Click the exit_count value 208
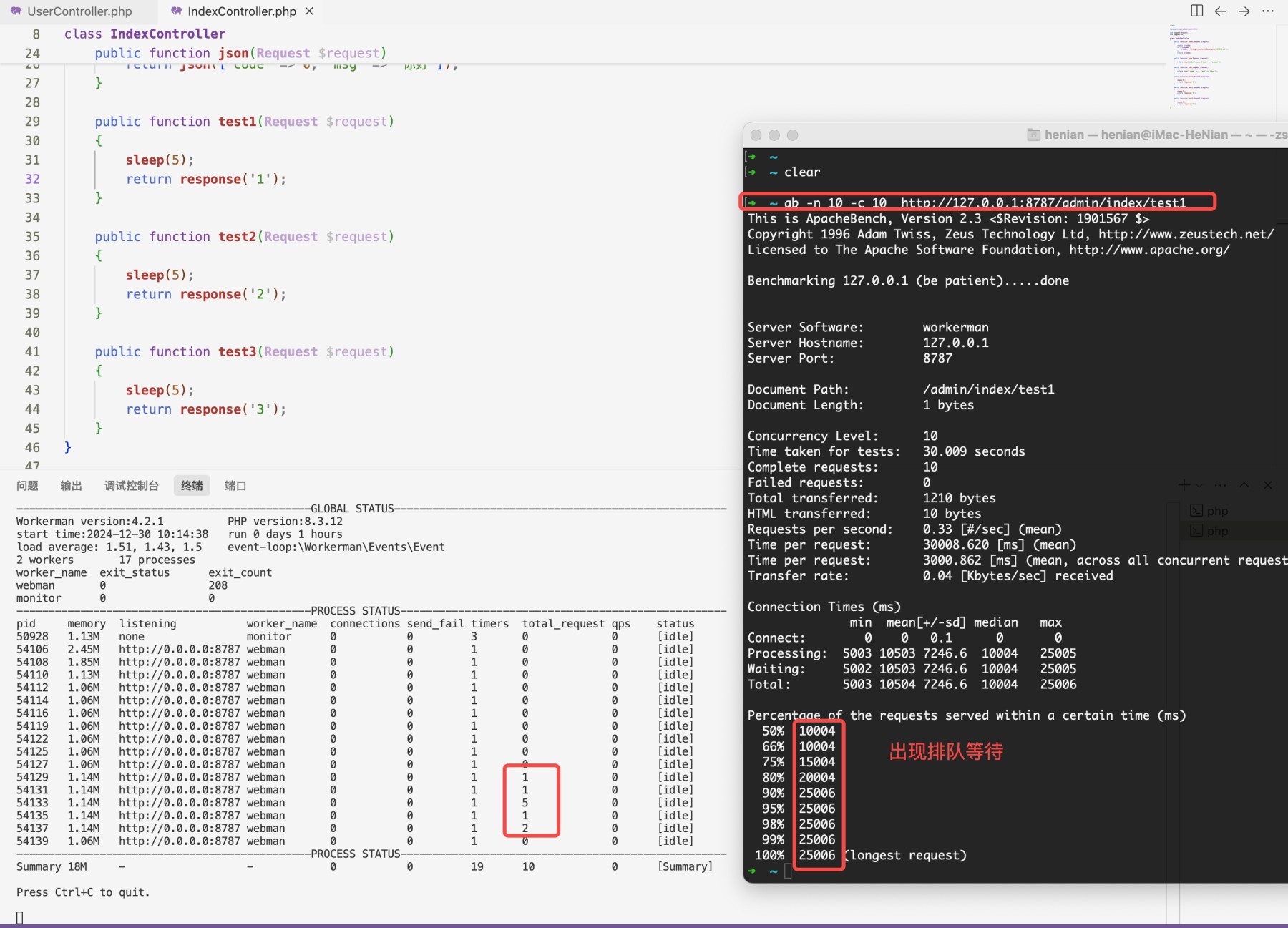Viewport: 1288px width, 928px height. (x=218, y=585)
